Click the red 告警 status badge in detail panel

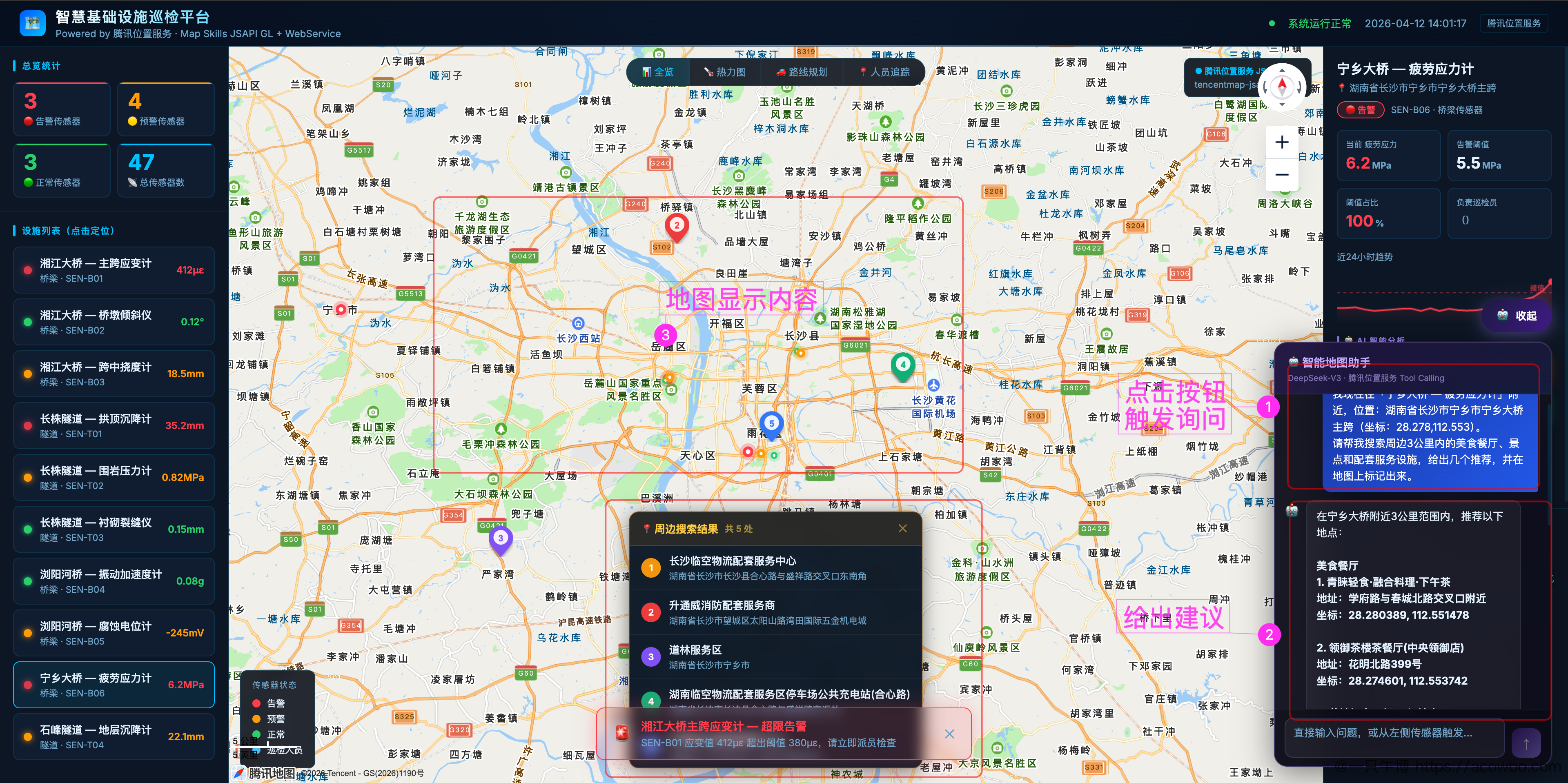tap(1361, 109)
